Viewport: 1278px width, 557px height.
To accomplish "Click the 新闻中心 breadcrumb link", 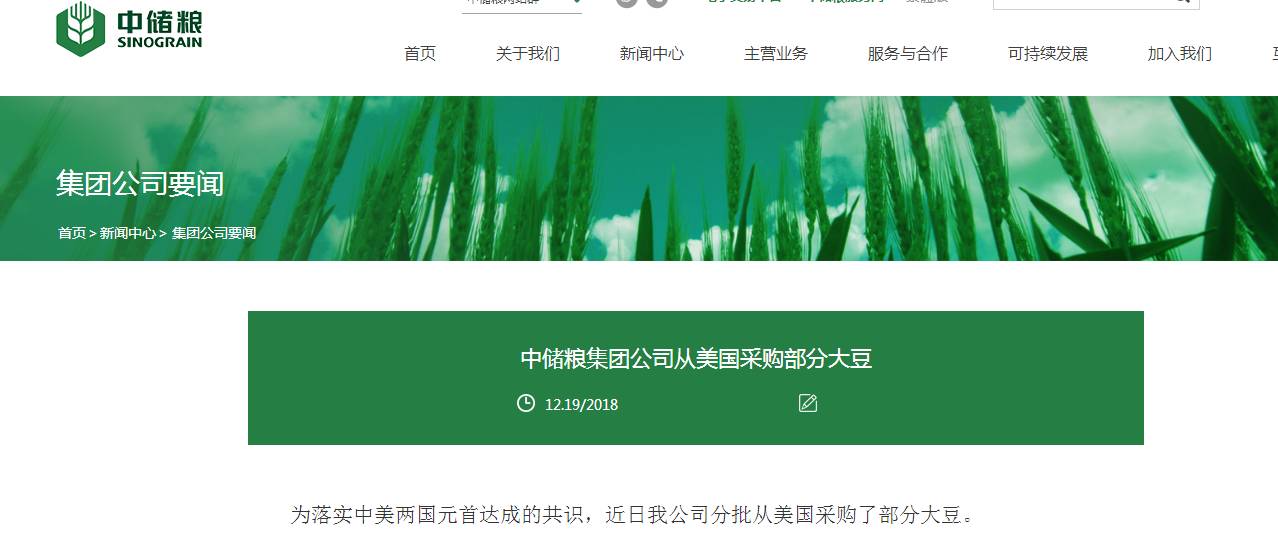I will 128,233.
